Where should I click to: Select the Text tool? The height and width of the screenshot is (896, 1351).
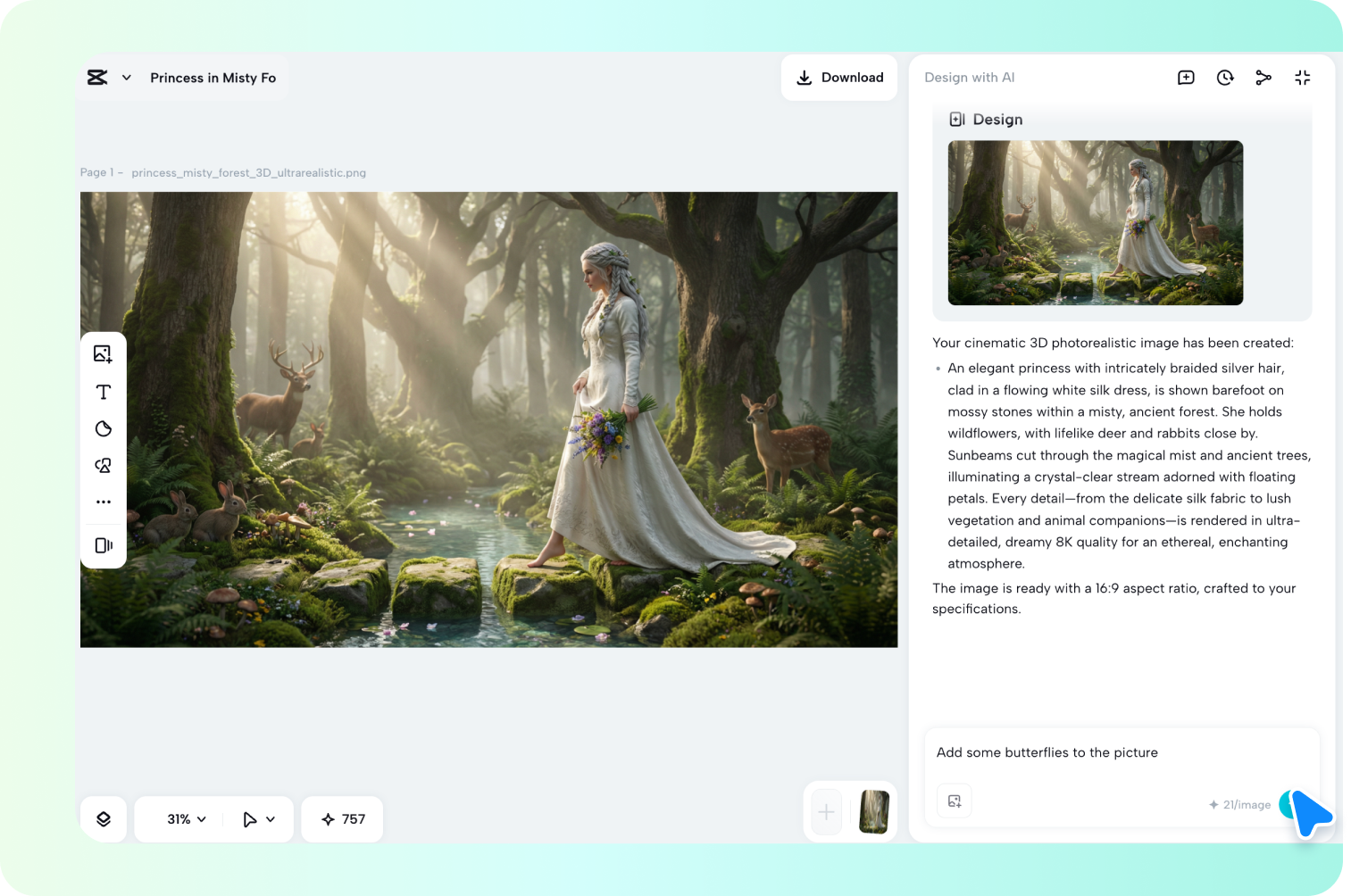[103, 391]
